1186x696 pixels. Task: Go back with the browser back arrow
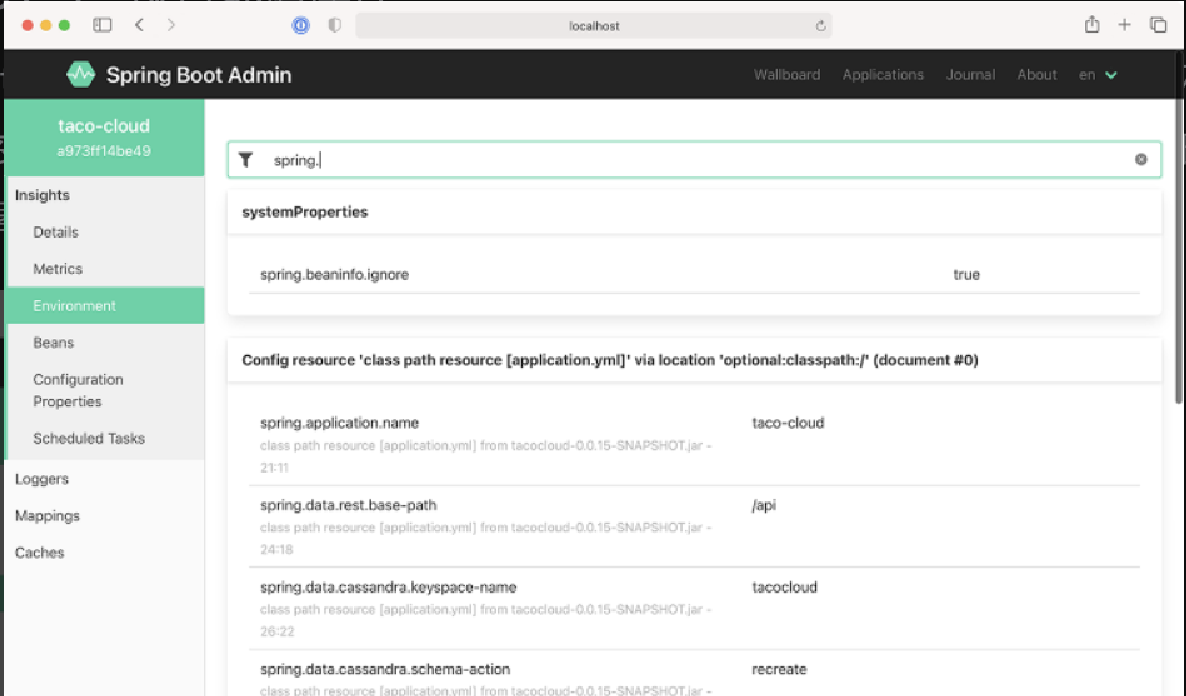tap(139, 25)
